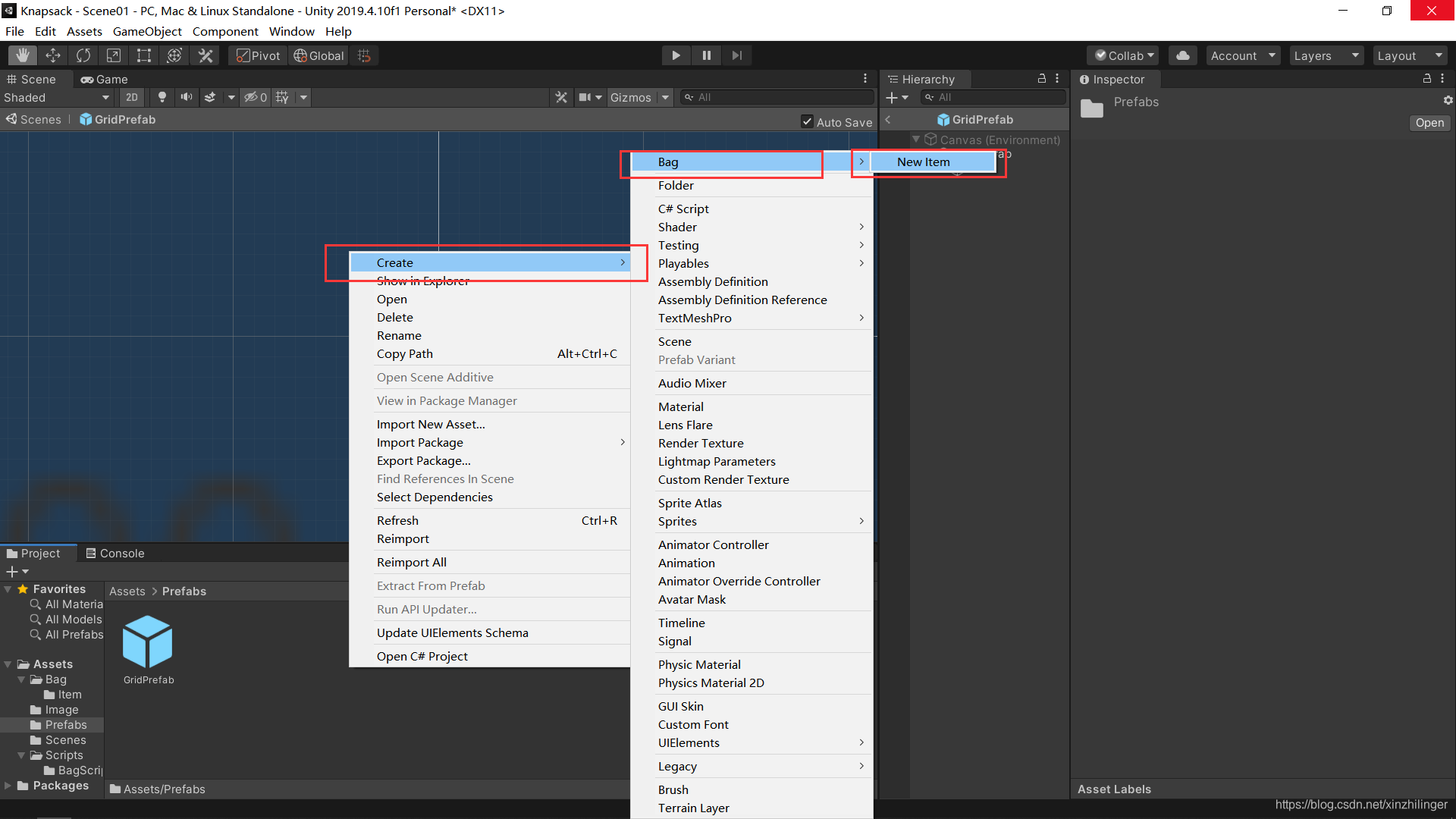This screenshot has width=1456, height=819.
Task: Expand the Sprites submenu item
Action: coord(756,521)
